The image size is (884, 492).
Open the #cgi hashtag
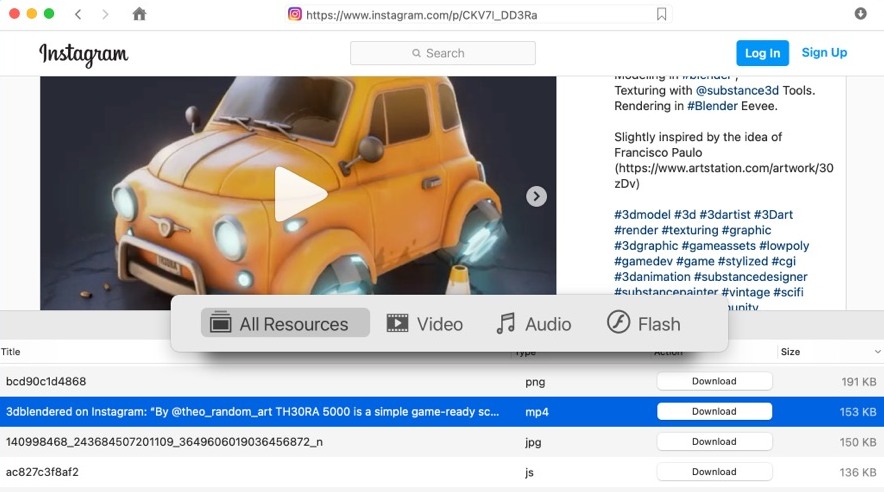[x=784, y=261]
